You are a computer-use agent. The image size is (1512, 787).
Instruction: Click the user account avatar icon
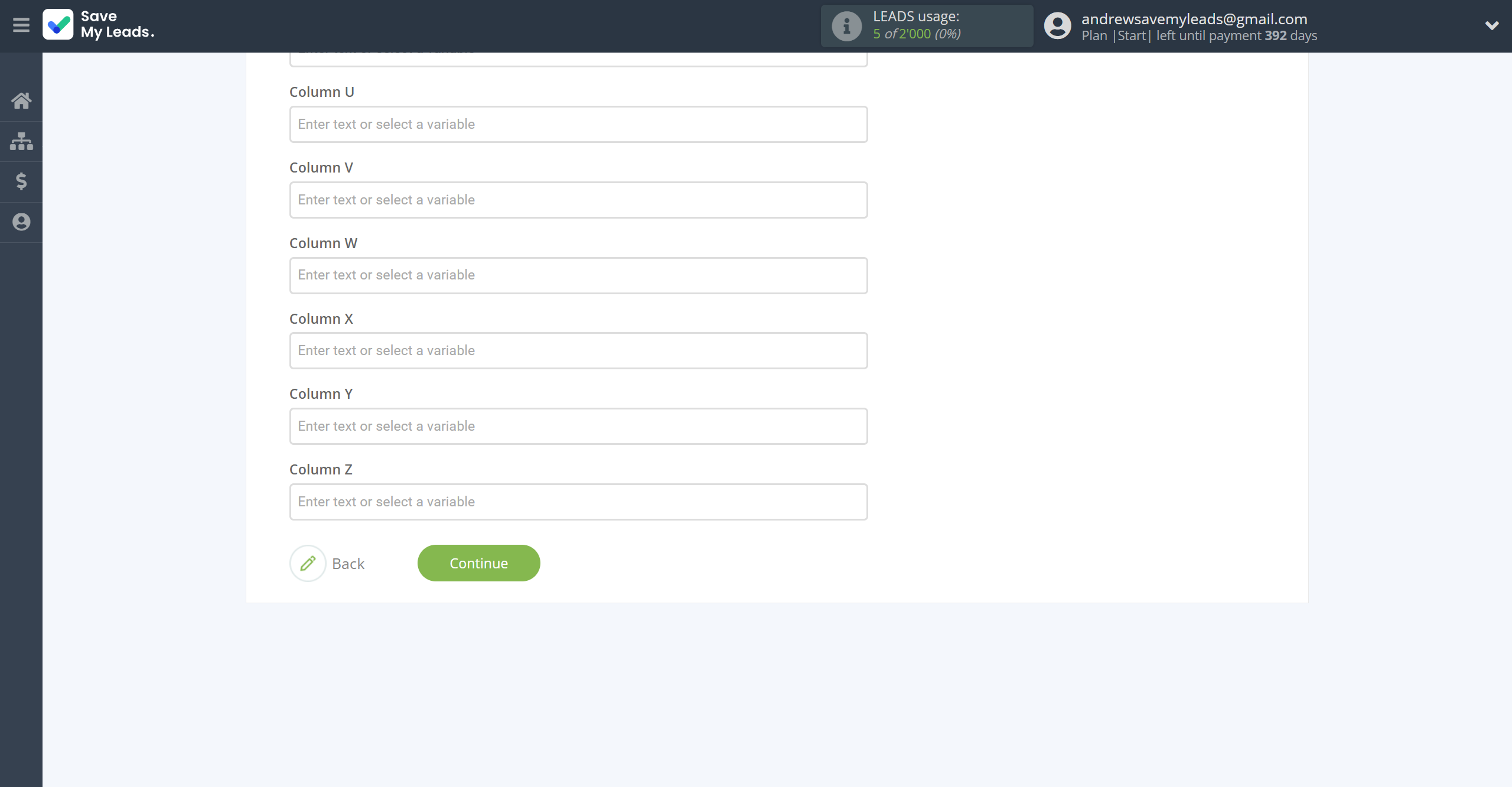(1058, 26)
